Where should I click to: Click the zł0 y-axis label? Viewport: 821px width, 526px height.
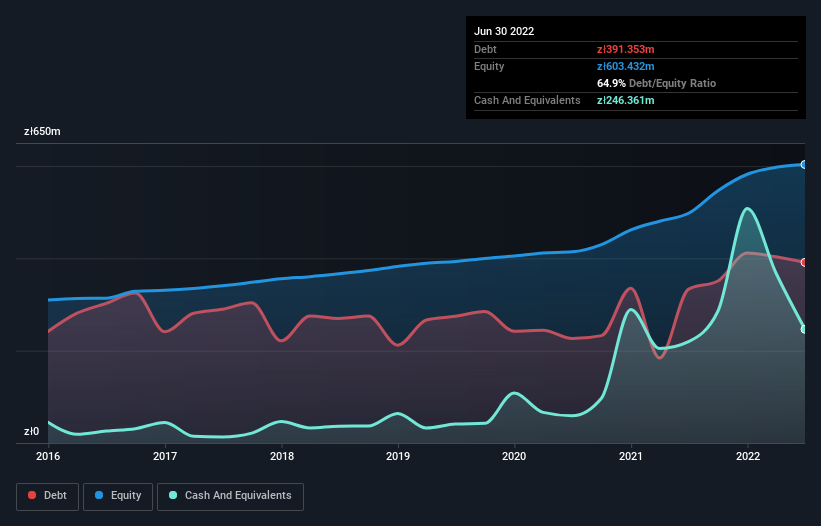(x=31, y=431)
